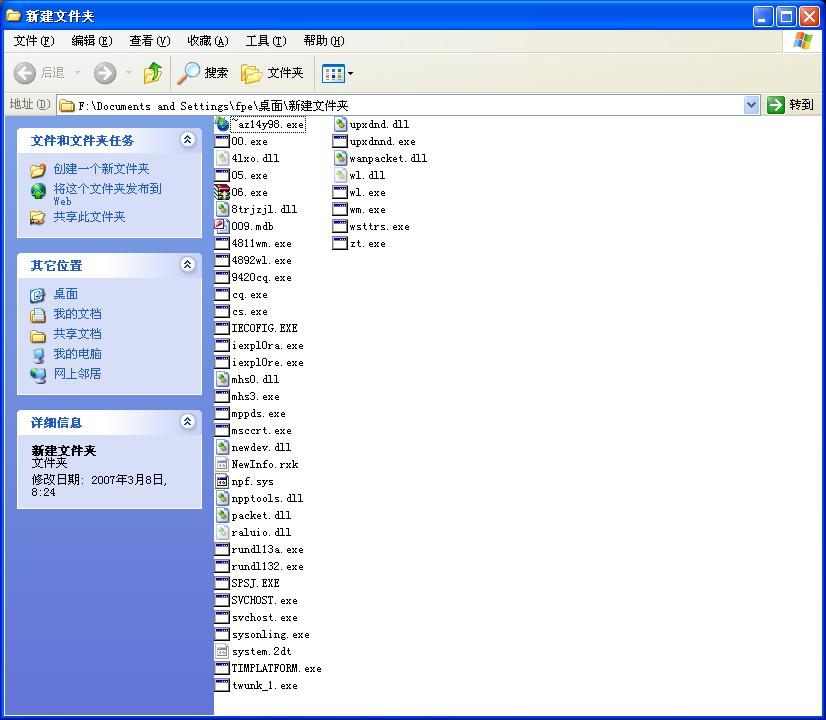
Task: Select the NewInfo.rxk file icon
Action: (x=222, y=465)
